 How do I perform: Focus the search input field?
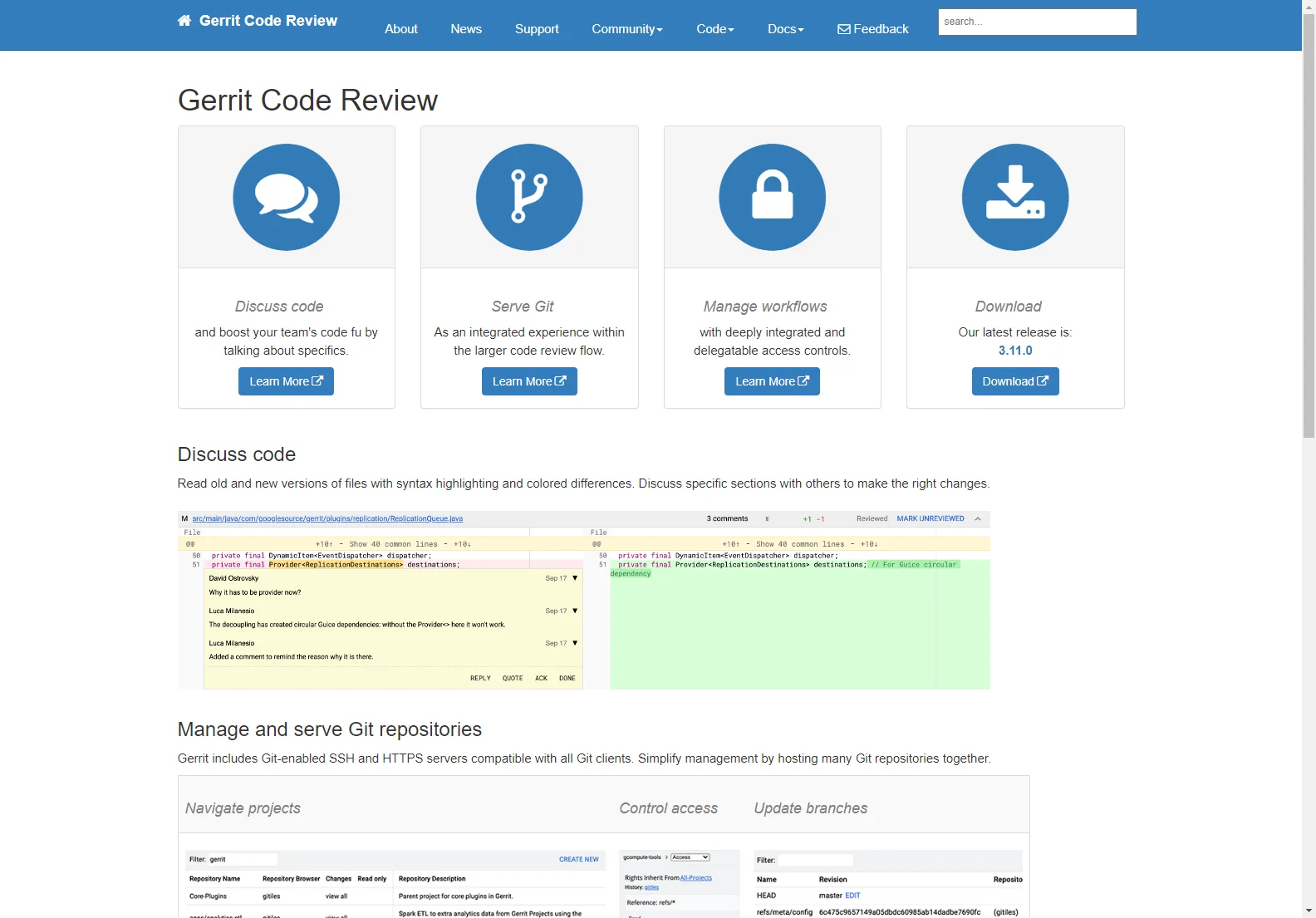(x=1038, y=22)
